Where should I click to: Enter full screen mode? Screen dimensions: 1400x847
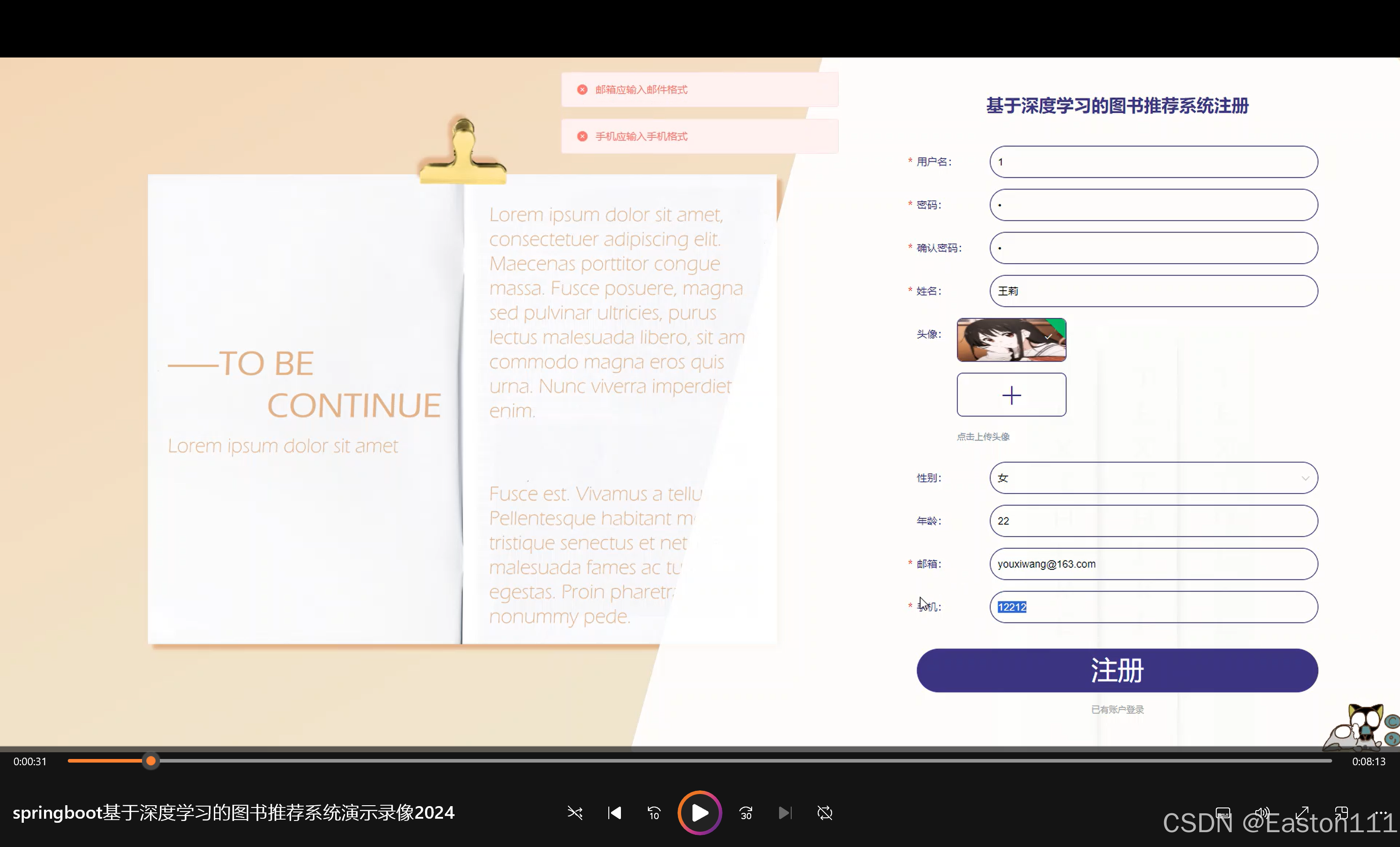[1302, 813]
